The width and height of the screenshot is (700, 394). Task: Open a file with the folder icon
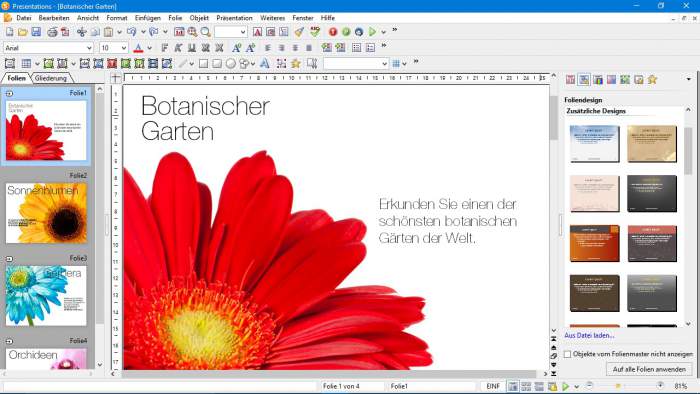tap(23, 32)
